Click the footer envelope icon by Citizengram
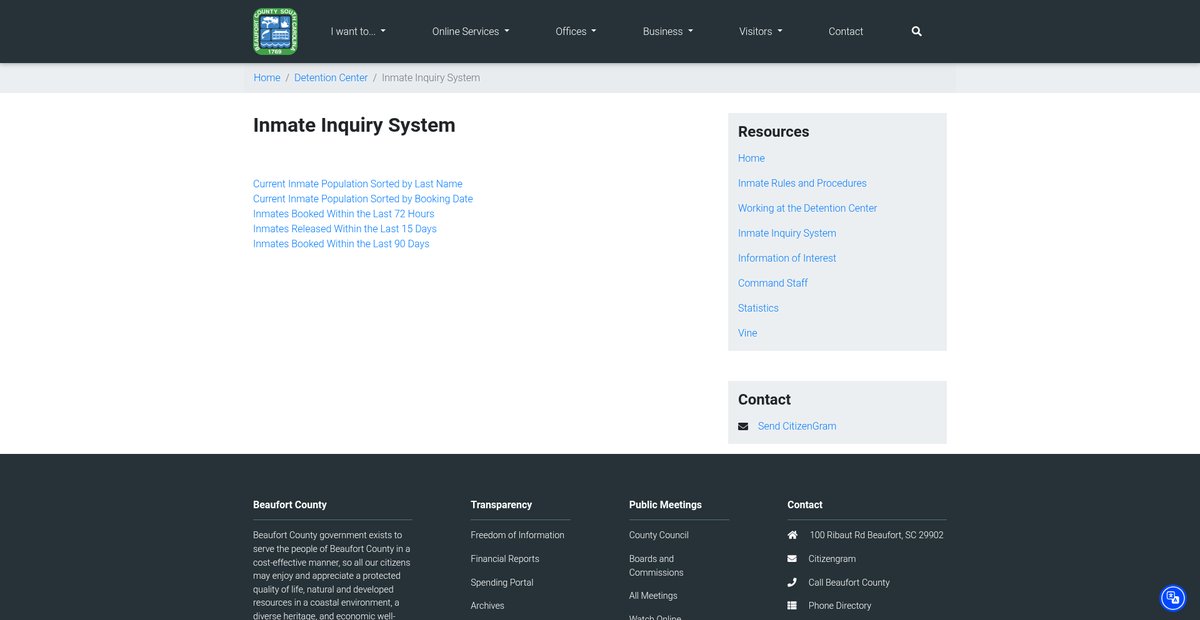1200x620 pixels. pyautogui.click(x=792, y=559)
